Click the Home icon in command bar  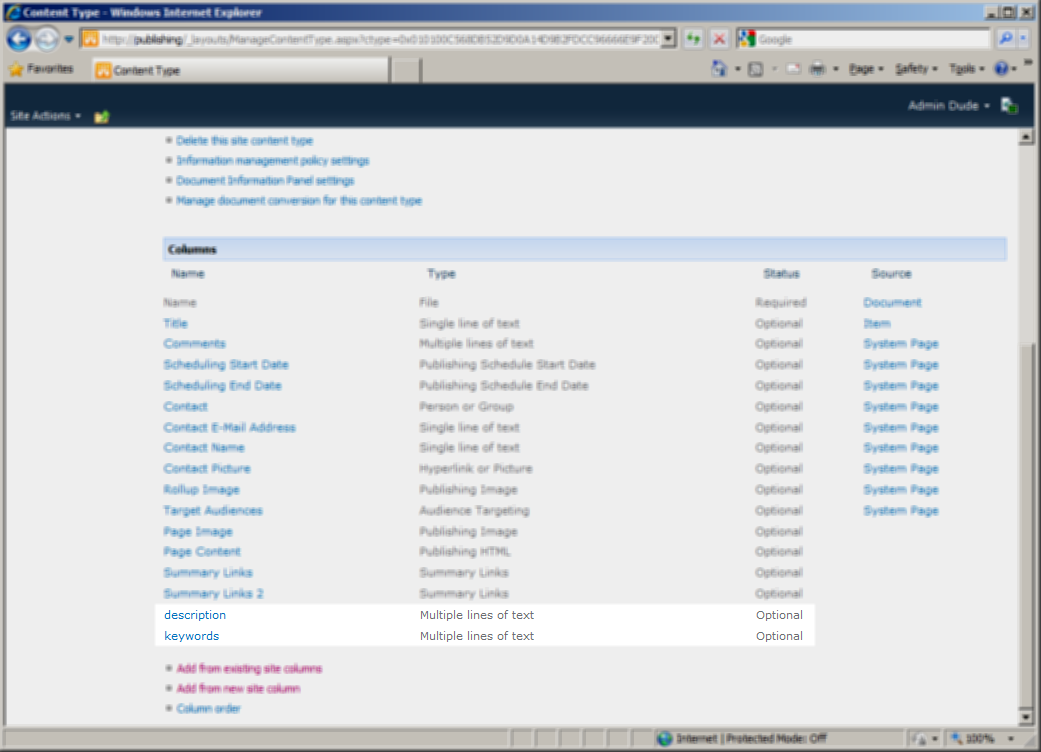click(719, 68)
